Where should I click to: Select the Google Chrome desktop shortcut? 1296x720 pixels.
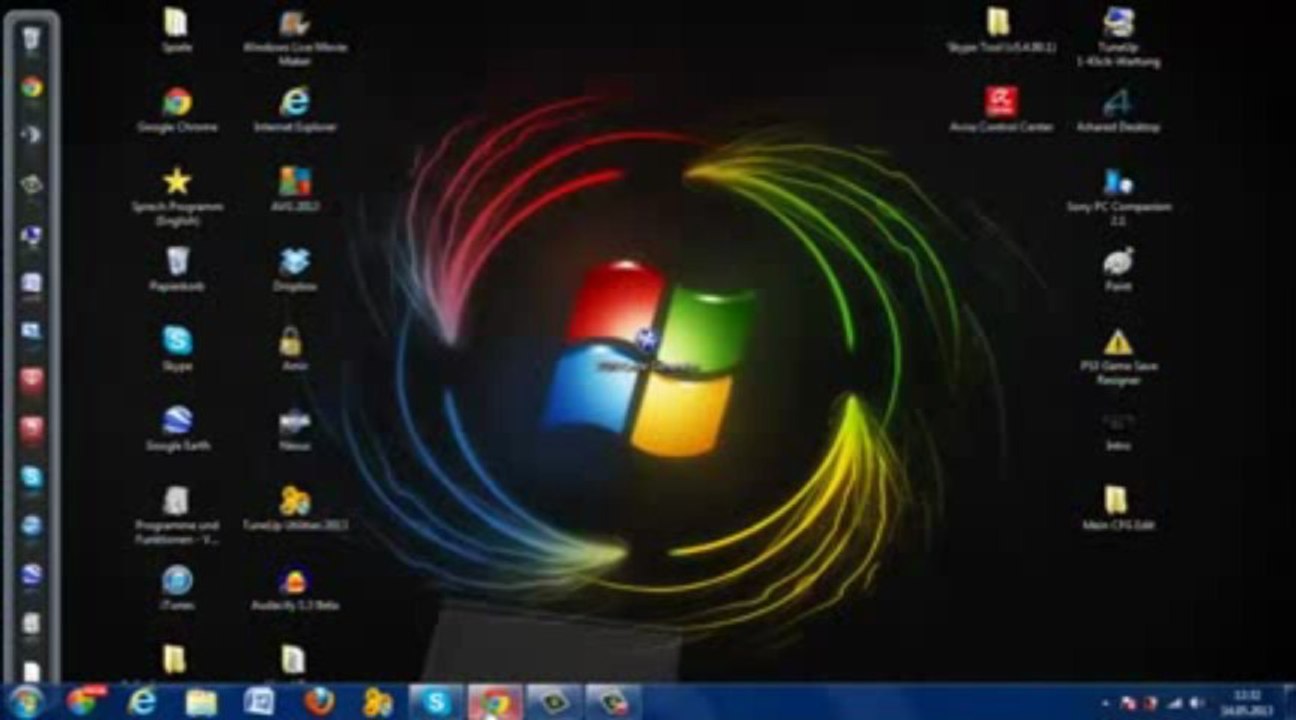coord(177,108)
